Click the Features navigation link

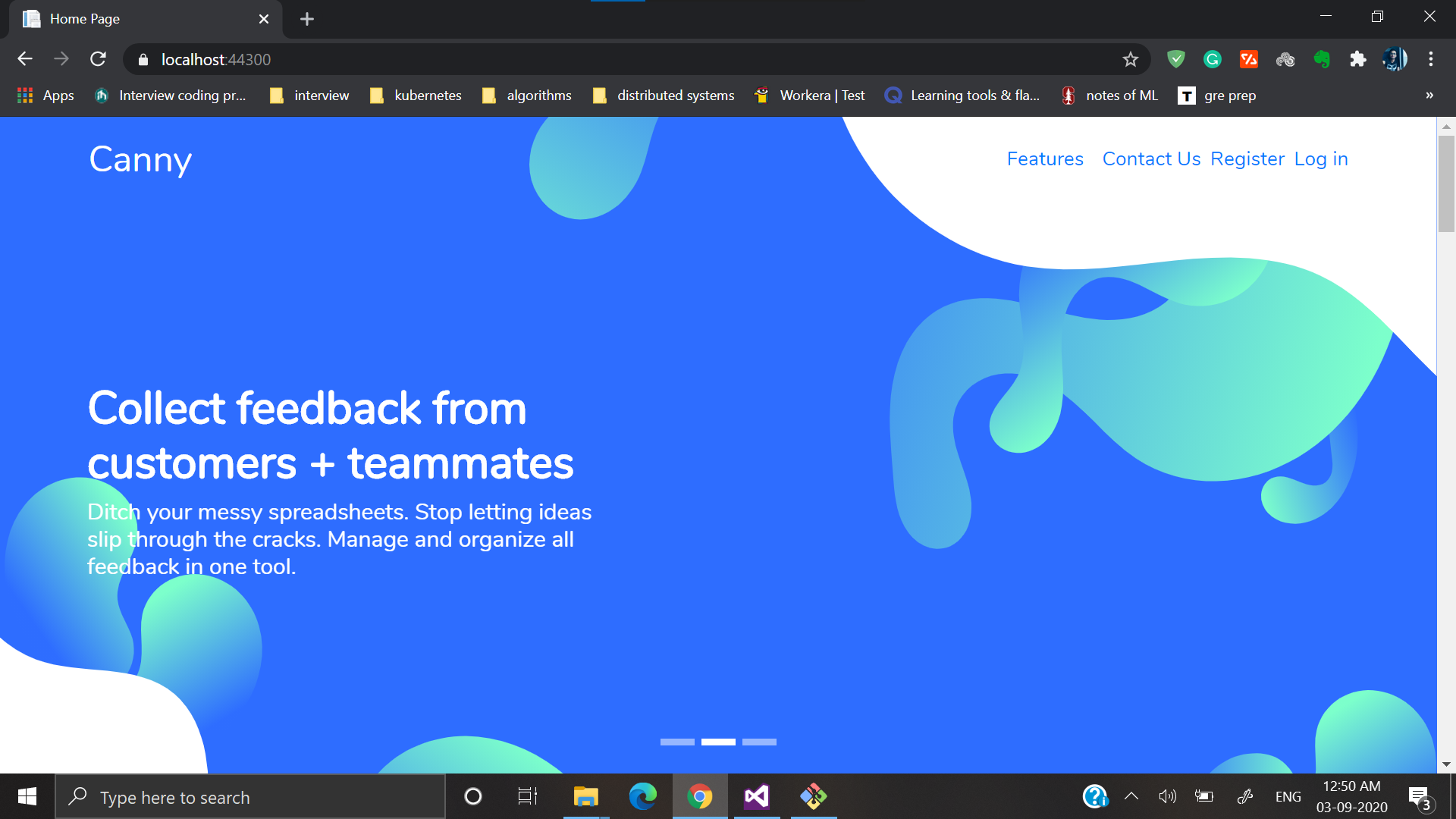(x=1045, y=159)
